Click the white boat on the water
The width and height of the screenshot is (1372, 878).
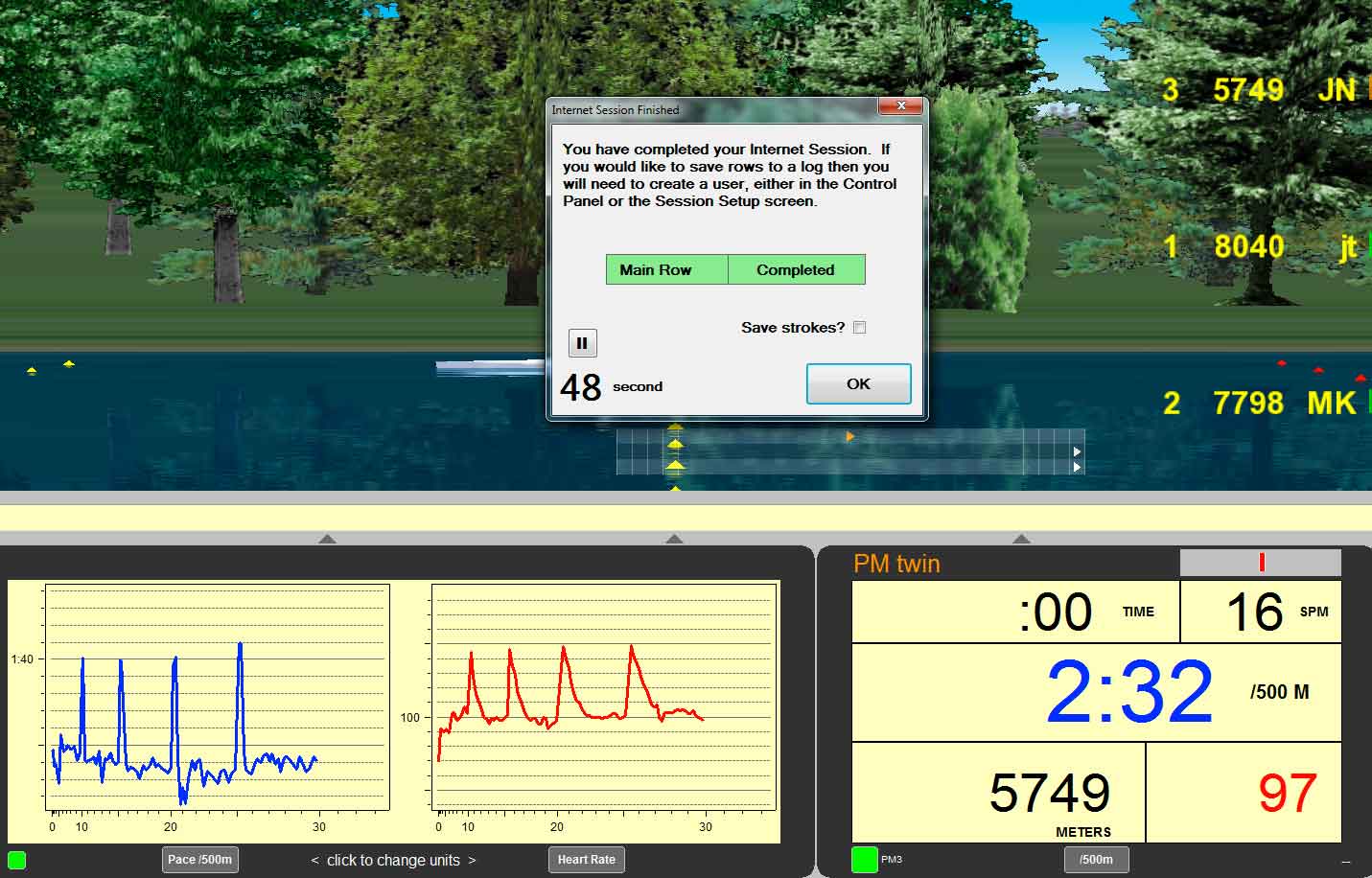pyautogui.click(x=491, y=366)
